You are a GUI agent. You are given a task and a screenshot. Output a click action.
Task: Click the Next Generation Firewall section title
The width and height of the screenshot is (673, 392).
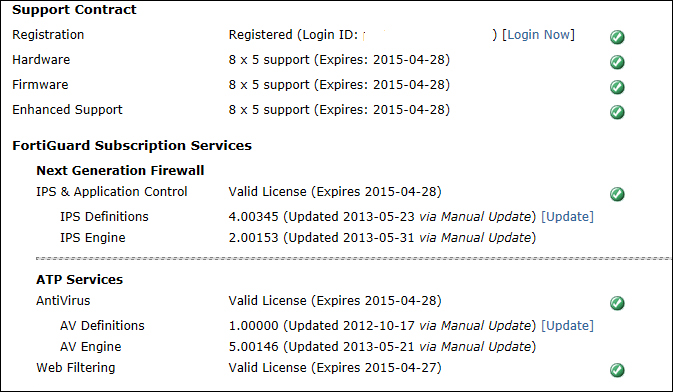point(120,170)
